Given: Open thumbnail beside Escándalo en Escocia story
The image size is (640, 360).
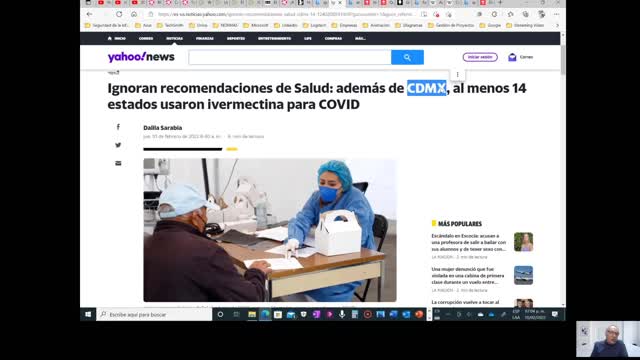Looking at the screenshot, I should [523, 242].
